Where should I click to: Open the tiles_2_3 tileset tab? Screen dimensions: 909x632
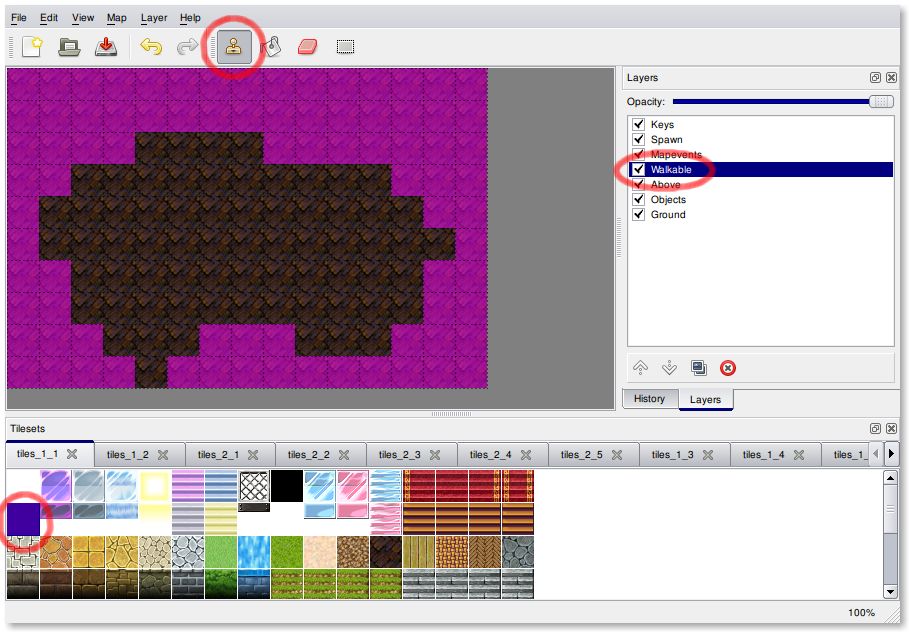click(x=400, y=455)
